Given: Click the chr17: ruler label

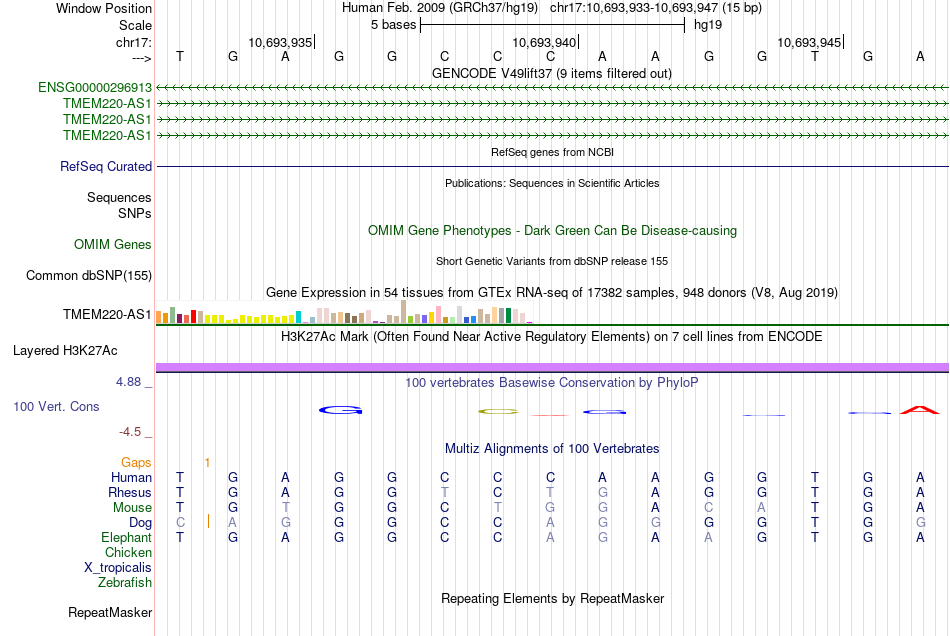Looking at the screenshot, I should tap(133, 42).
